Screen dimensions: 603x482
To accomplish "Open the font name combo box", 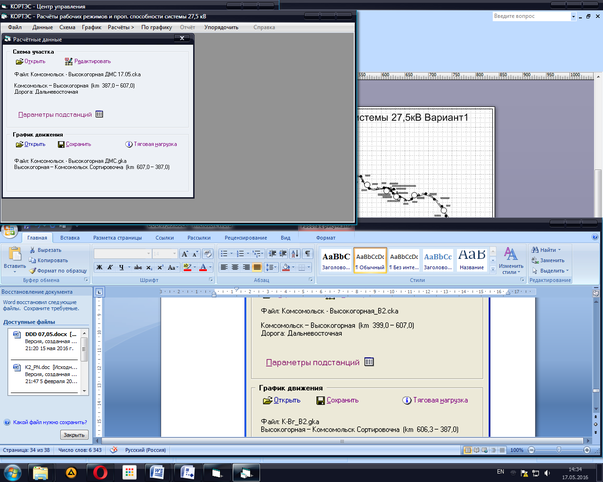I will click(123, 254).
